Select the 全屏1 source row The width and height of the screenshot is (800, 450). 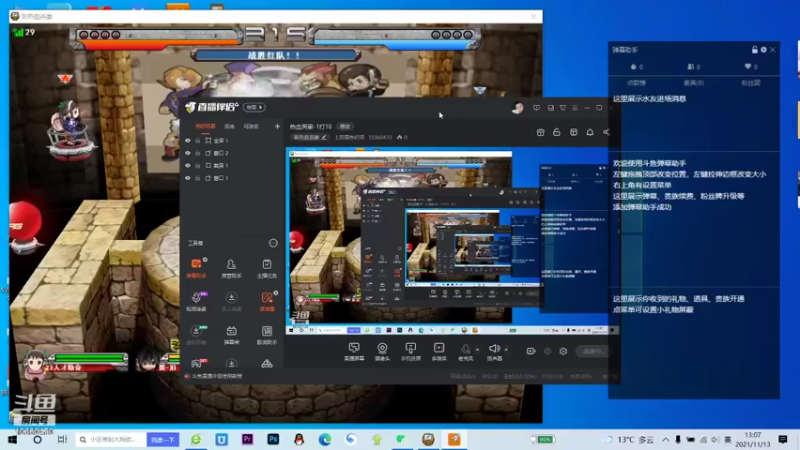(x=232, y=140)
